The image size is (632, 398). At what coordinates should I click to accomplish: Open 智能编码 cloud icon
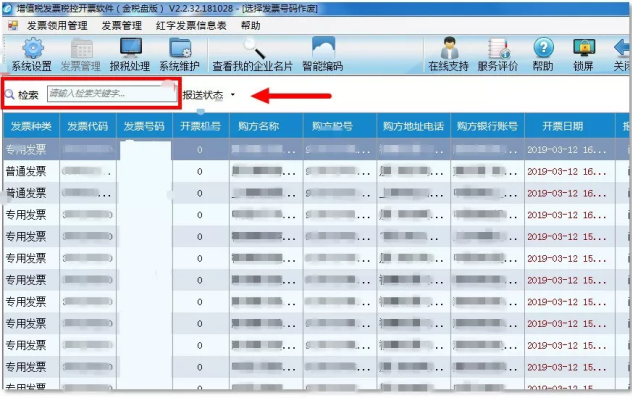(323, 48)
